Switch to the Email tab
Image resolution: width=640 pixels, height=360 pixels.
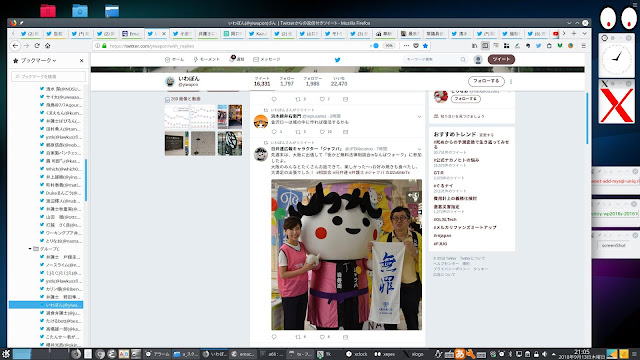(131, 34)
